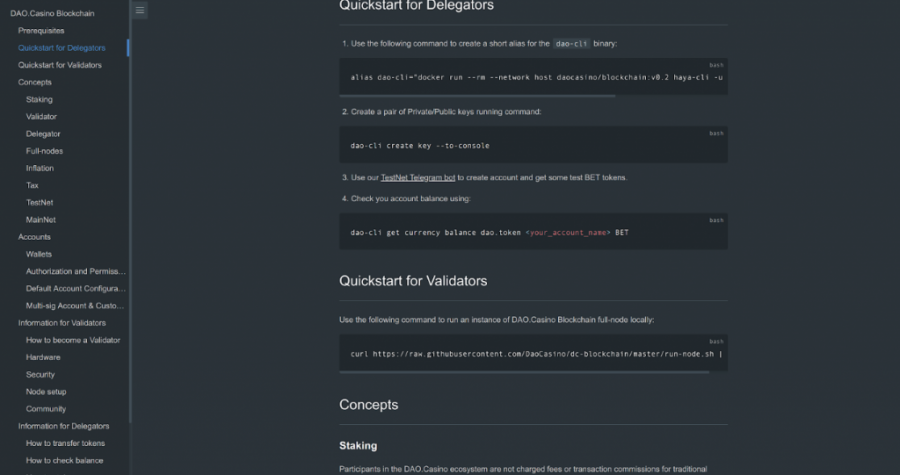The width and height of the screenshot is (900, 475).
Task: Open Default Account Configuration sidebar entry
Action: tap(76, 289)
